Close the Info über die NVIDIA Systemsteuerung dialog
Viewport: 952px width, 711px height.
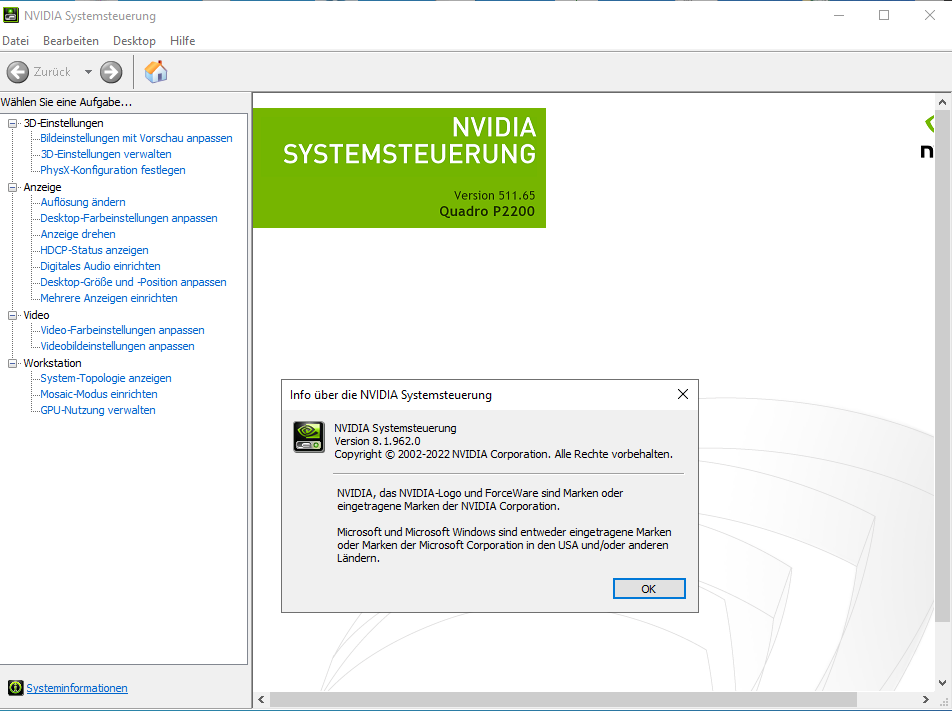coord(682,394)
